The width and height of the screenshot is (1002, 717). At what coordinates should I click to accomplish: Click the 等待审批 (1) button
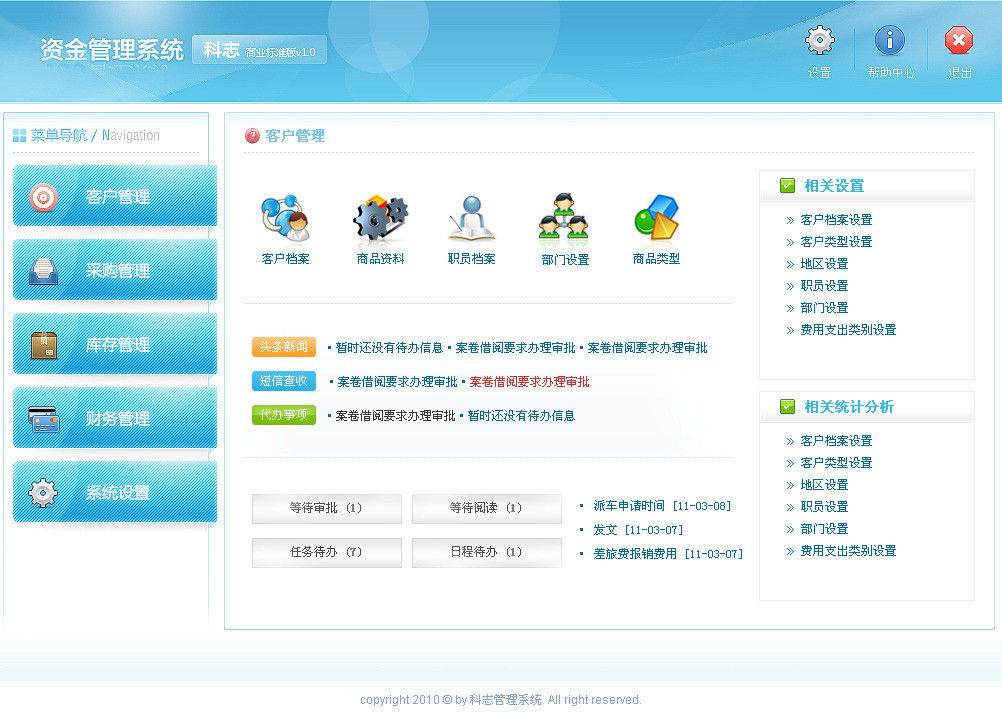(326, 508)
